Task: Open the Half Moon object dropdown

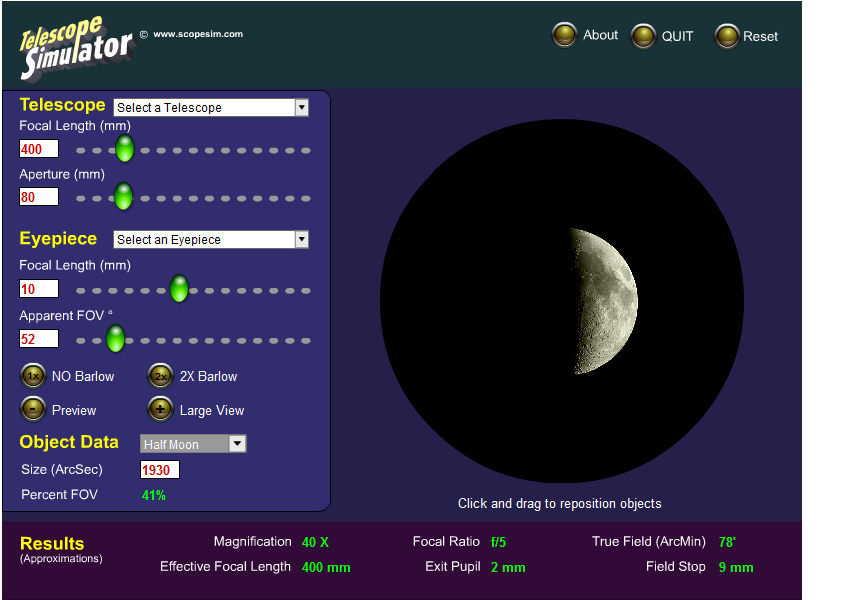Action: point(193,444)
